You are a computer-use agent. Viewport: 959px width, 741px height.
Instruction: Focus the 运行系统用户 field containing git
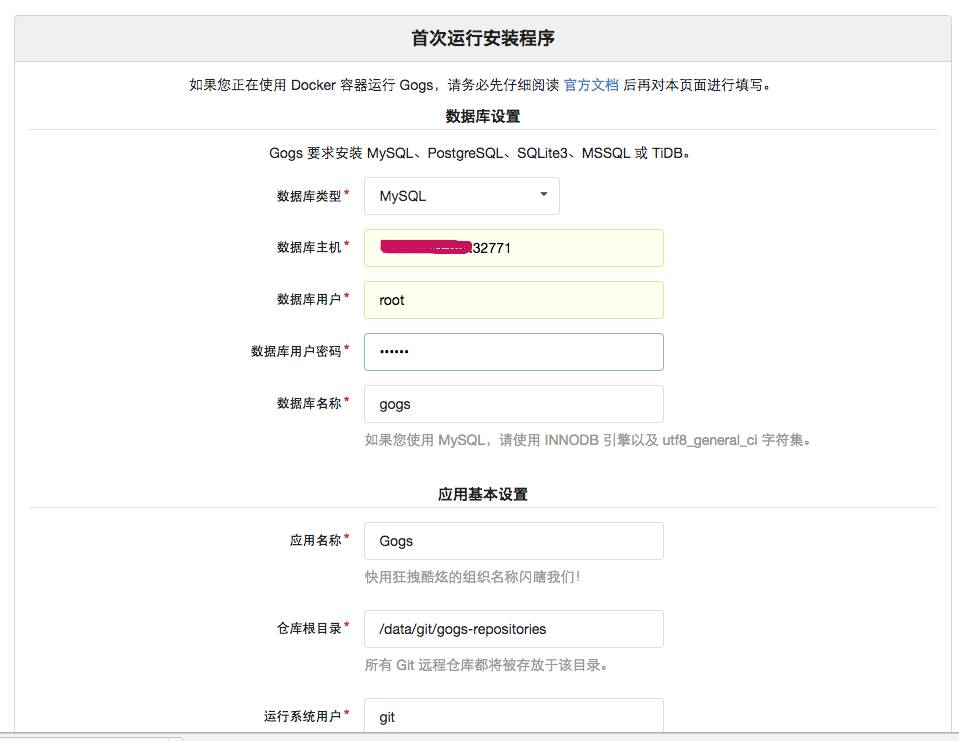pyautogui.click(x=514, y=715)
